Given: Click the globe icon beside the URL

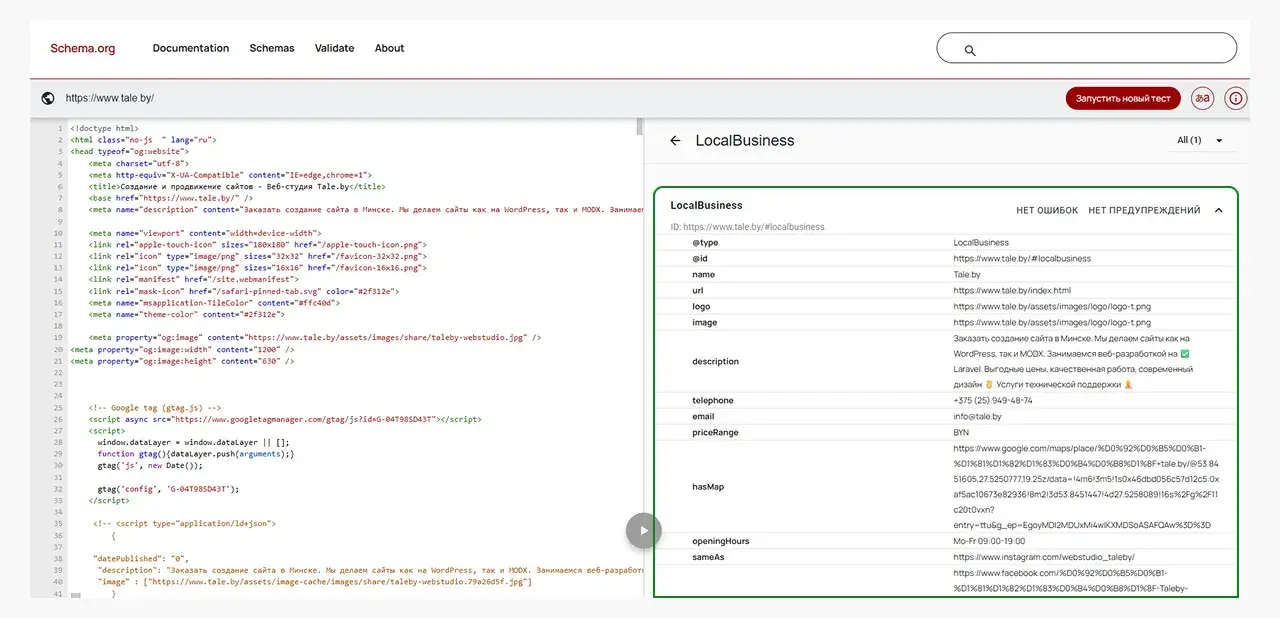Looking at the screenshot, I should (48, 98).
